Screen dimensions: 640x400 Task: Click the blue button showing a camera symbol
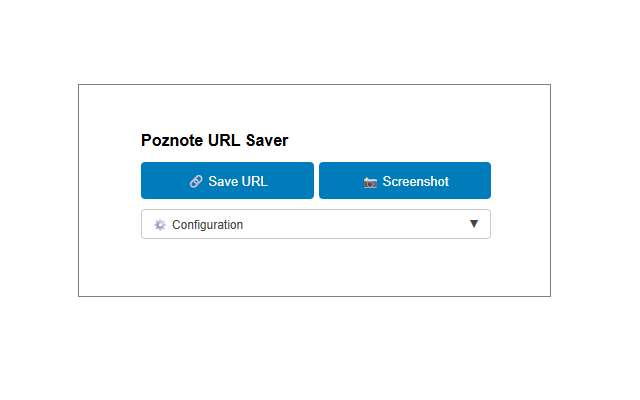click(x=405, y=180)
